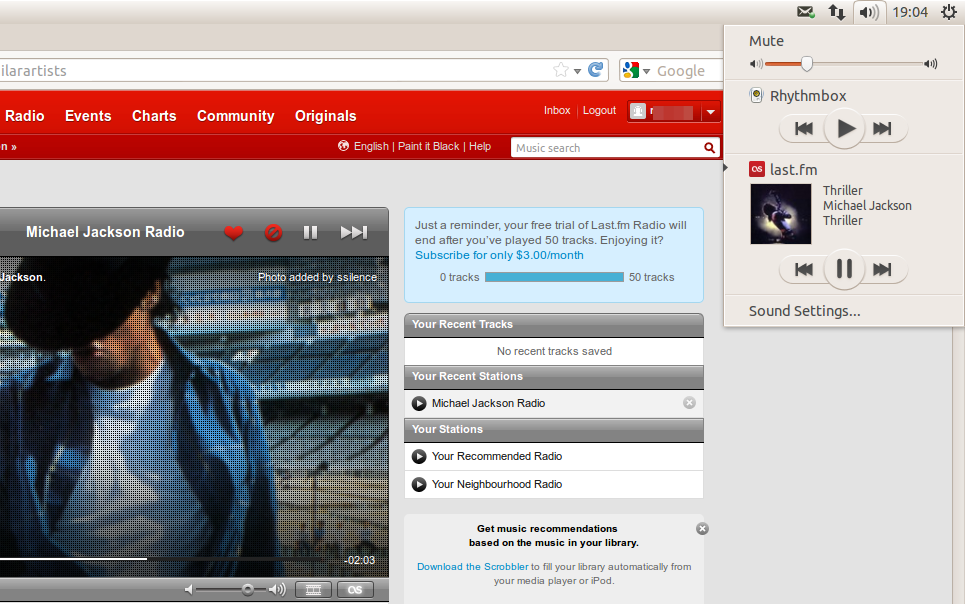This screenshot has width=965, height=604.
Task: Change language via English link
Action: [371, 146]
